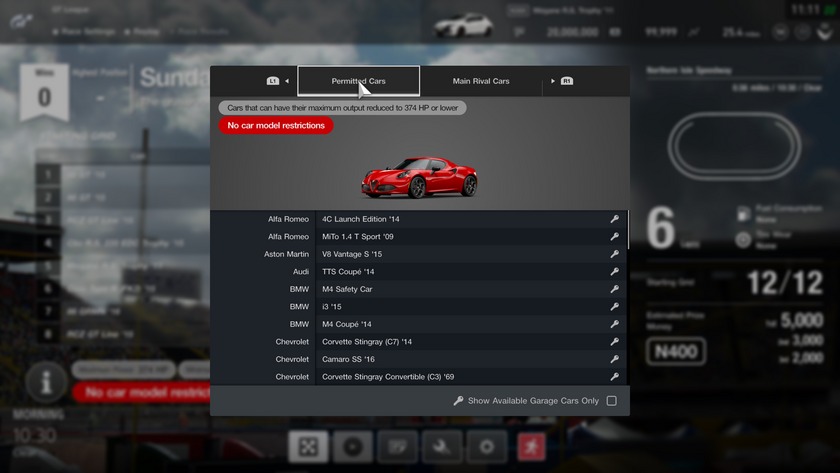The width and height of the screenshot is (840, 473).
Task: Click wrench icon next to TTS Coupé '14
Action: (x=614, y=272)
